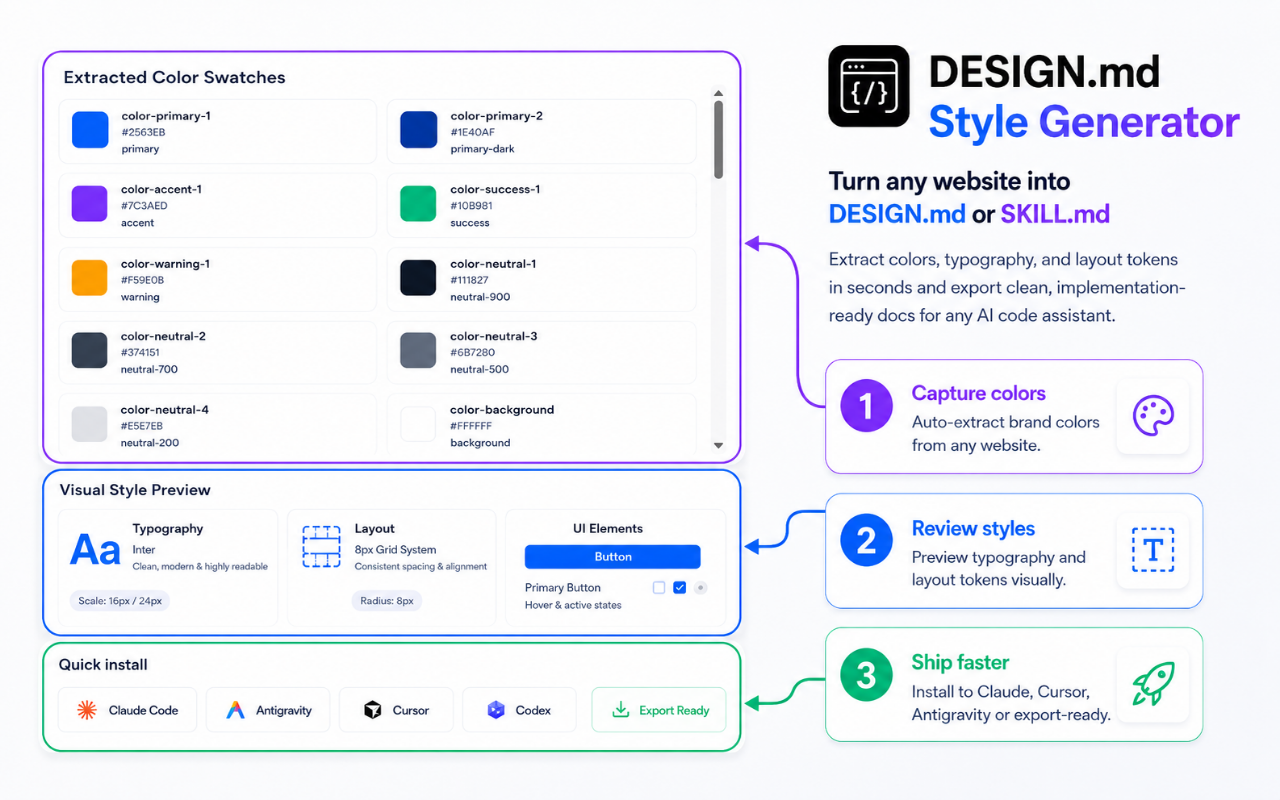Image resolution: width=1280 pixels, height=800 pixels.
Task: Click the Inter font name text
Action: click(144, 550)
